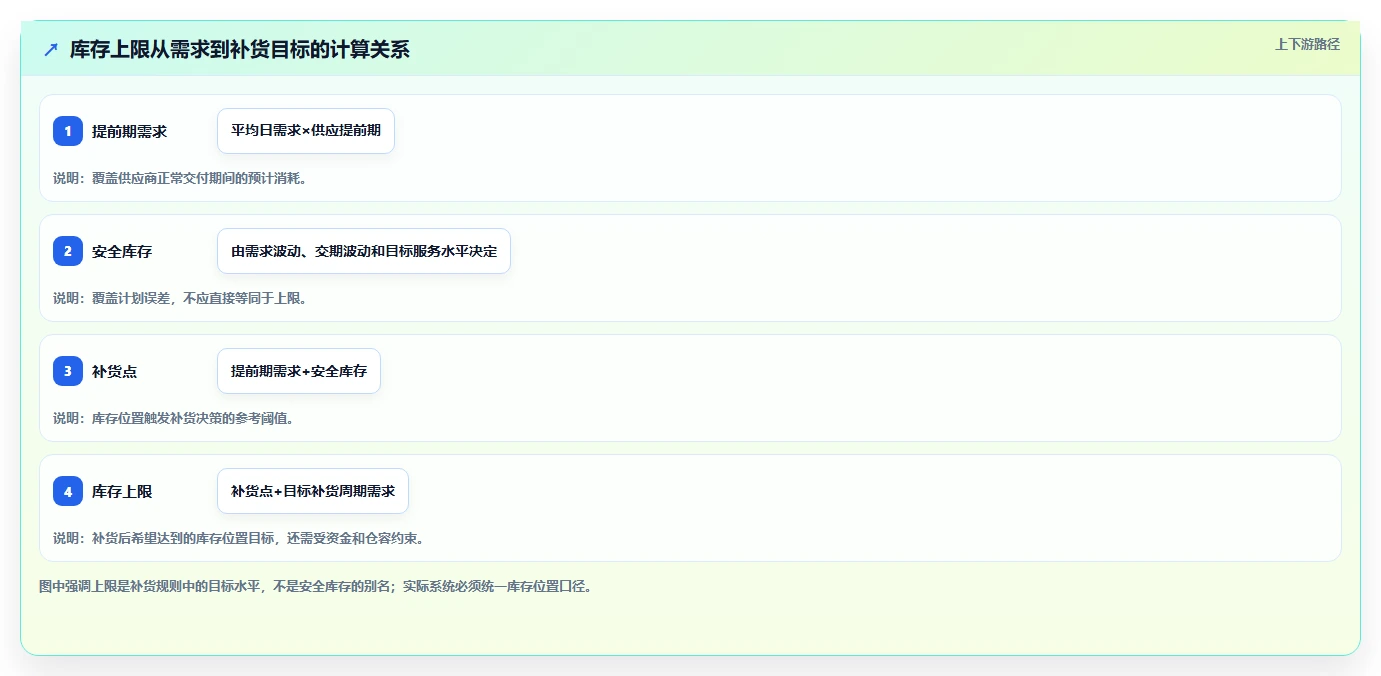
Task: Select the 补货点 step label
Action: 115,371
